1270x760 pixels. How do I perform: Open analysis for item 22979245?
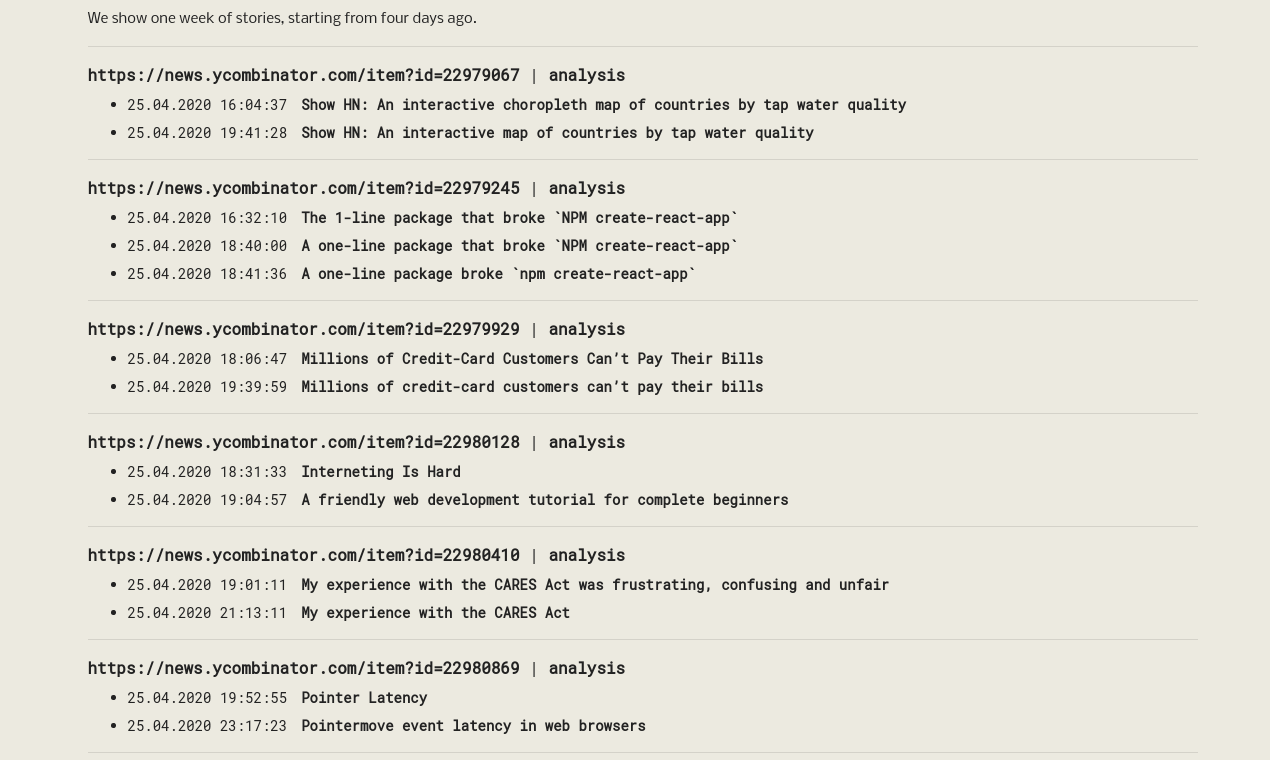(587, 188)
